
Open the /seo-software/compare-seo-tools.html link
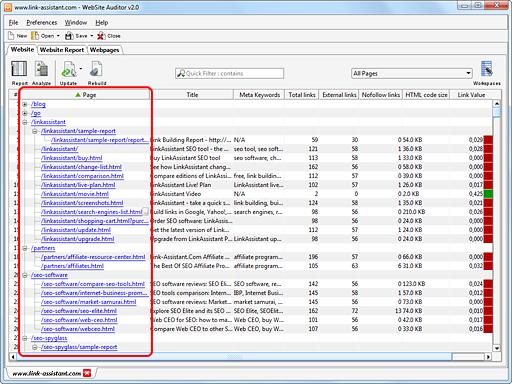tap(93, 284)
